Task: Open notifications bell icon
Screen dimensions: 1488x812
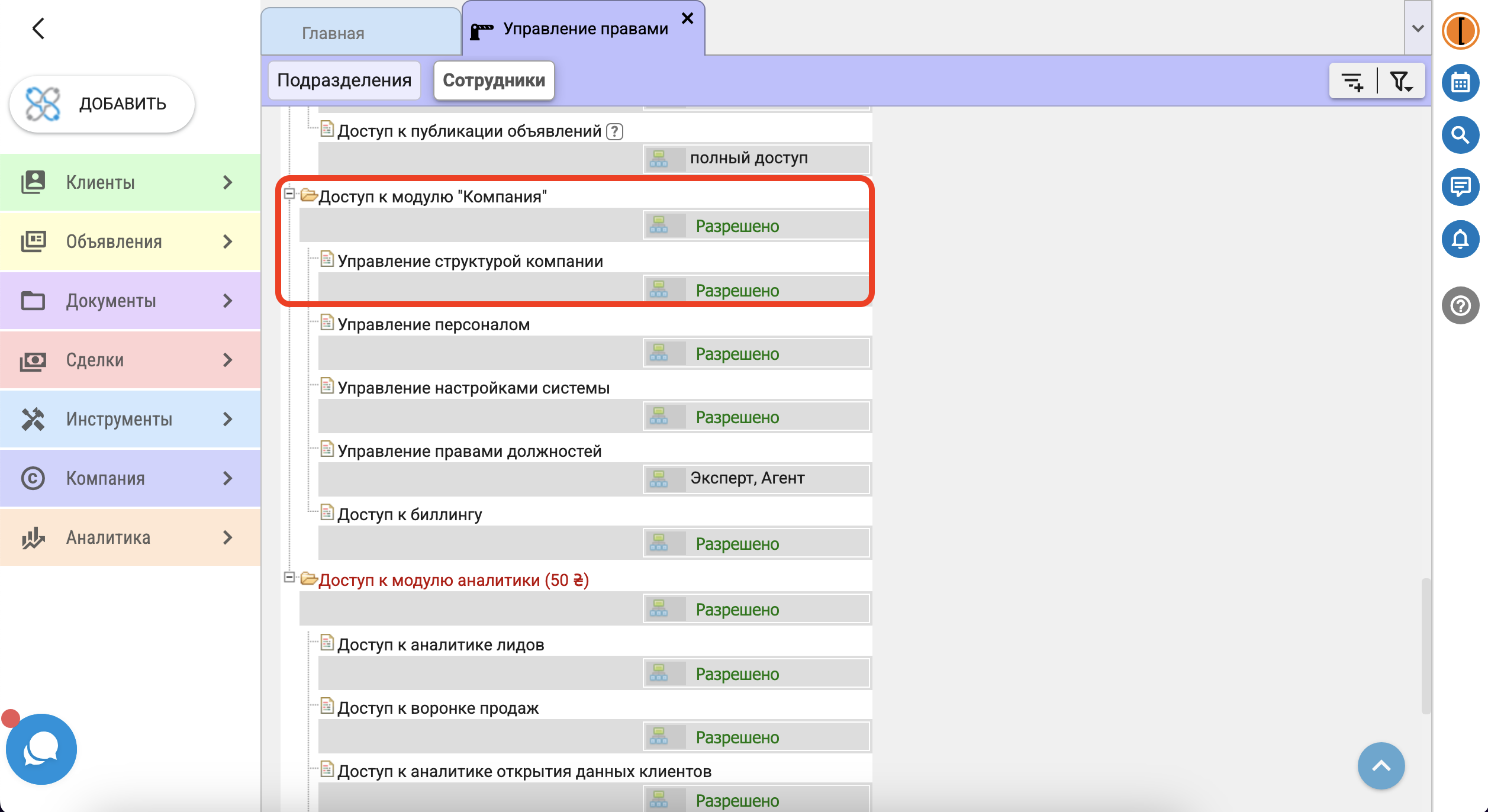Action: tap(1460, 239)
